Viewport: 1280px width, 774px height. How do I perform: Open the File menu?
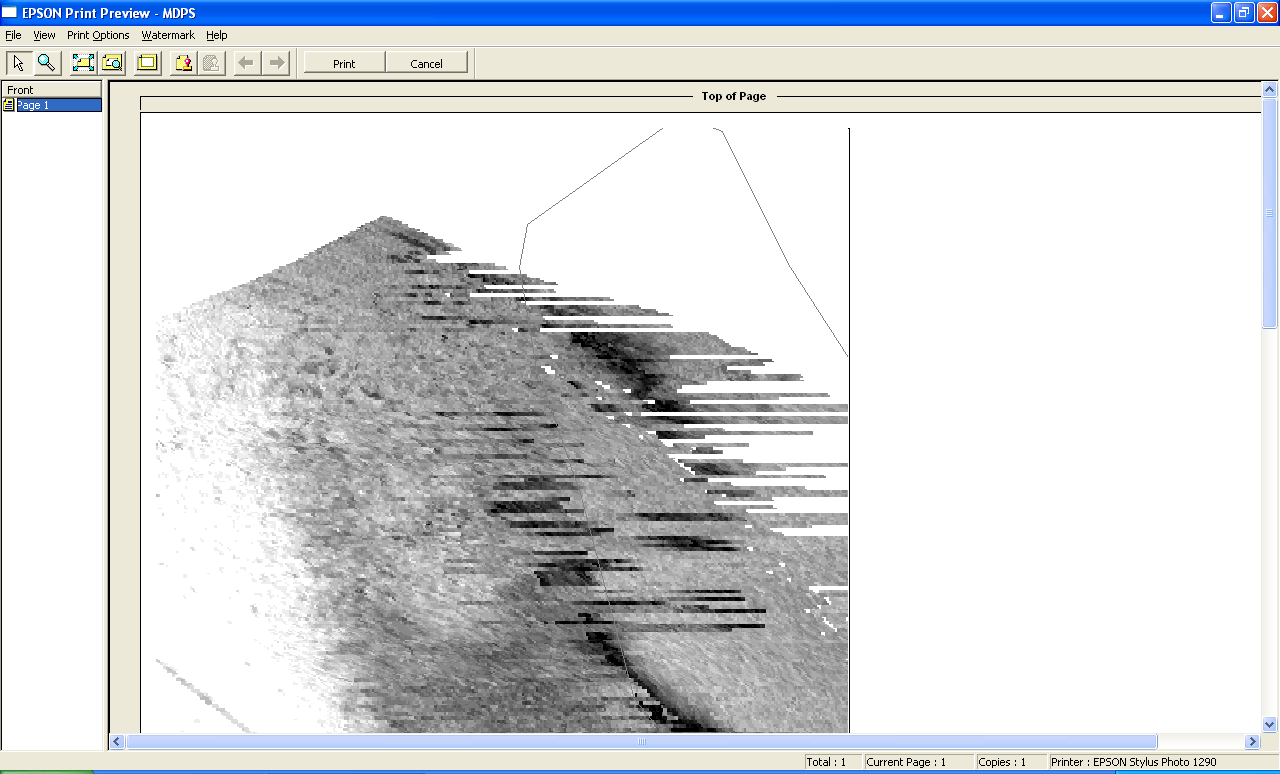pos(13,35)
